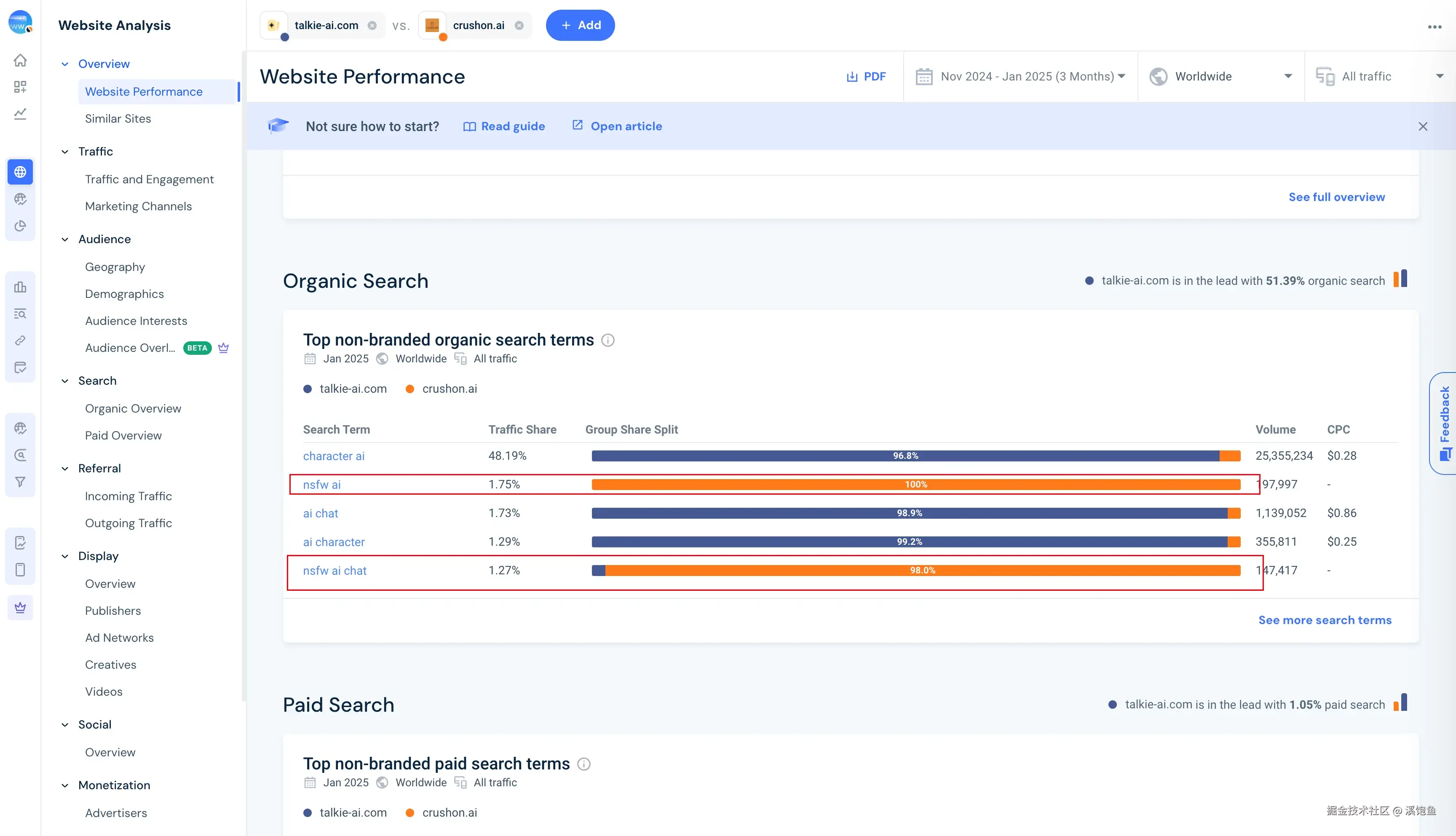Select Traffic and Engagement in sidebar

[149, 179]
